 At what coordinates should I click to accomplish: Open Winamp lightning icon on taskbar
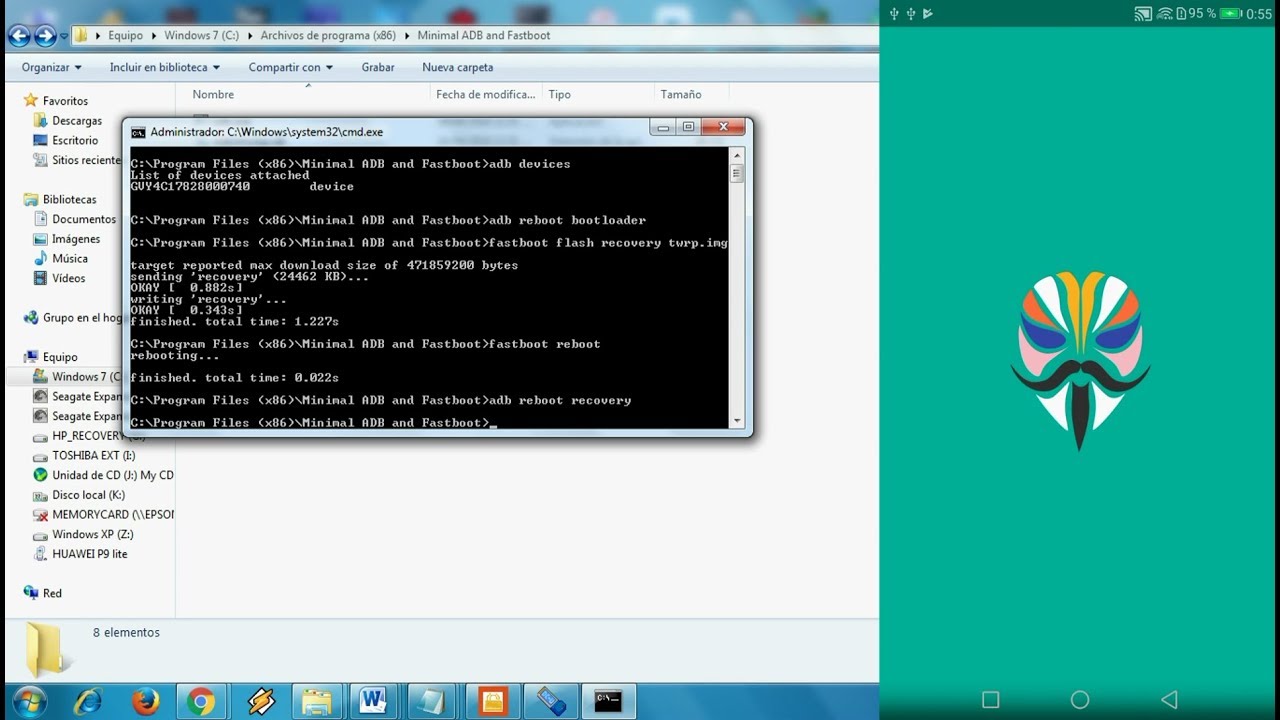click(x=260, y=702)
